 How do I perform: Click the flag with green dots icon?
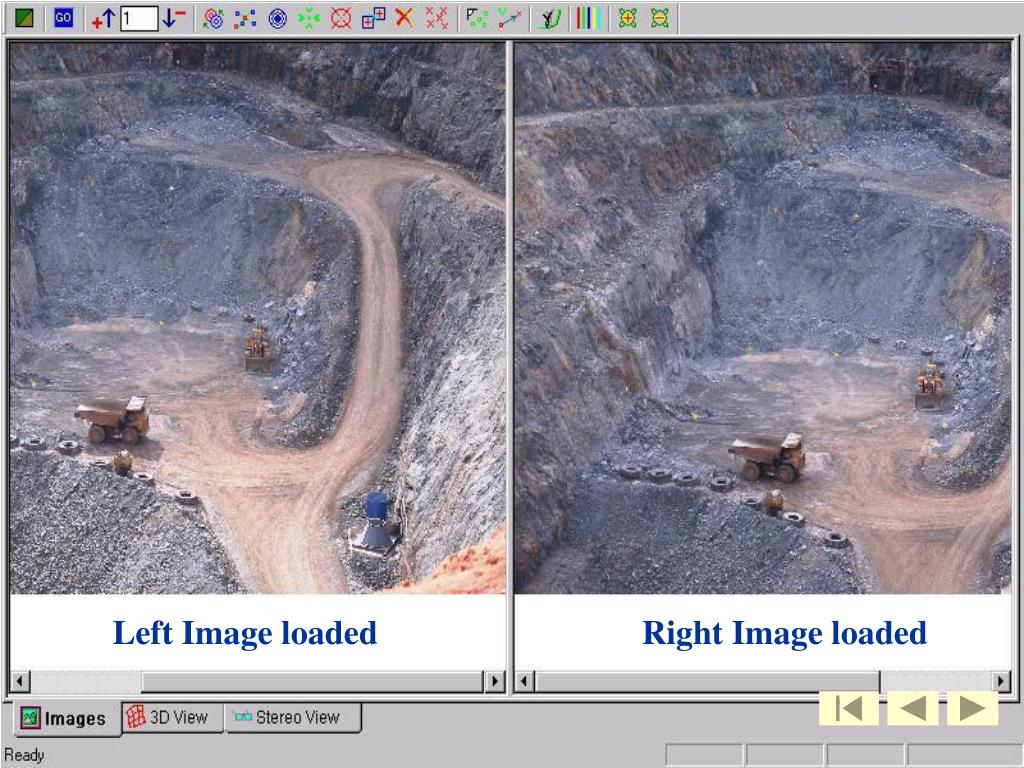(x=477, y=18)
